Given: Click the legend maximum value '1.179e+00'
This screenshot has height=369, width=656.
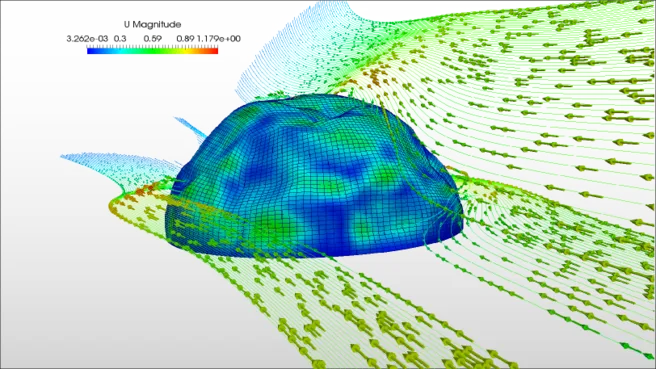Looking at the screenshot, I should [x=219, y=39].
